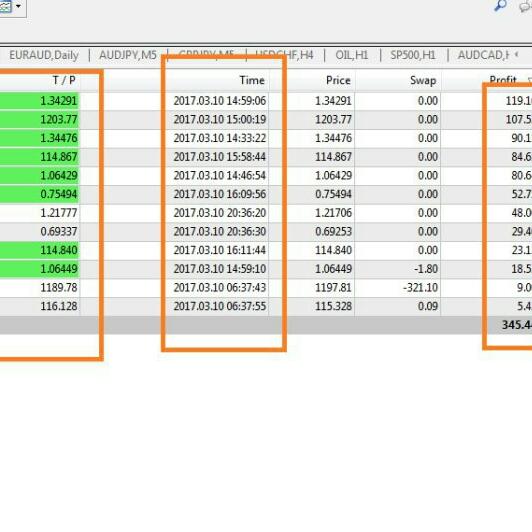Select the green 1.34291 take-profit cell
This screenshot has width=532, height=532.
pyautogui.click(x=39, y=101)
